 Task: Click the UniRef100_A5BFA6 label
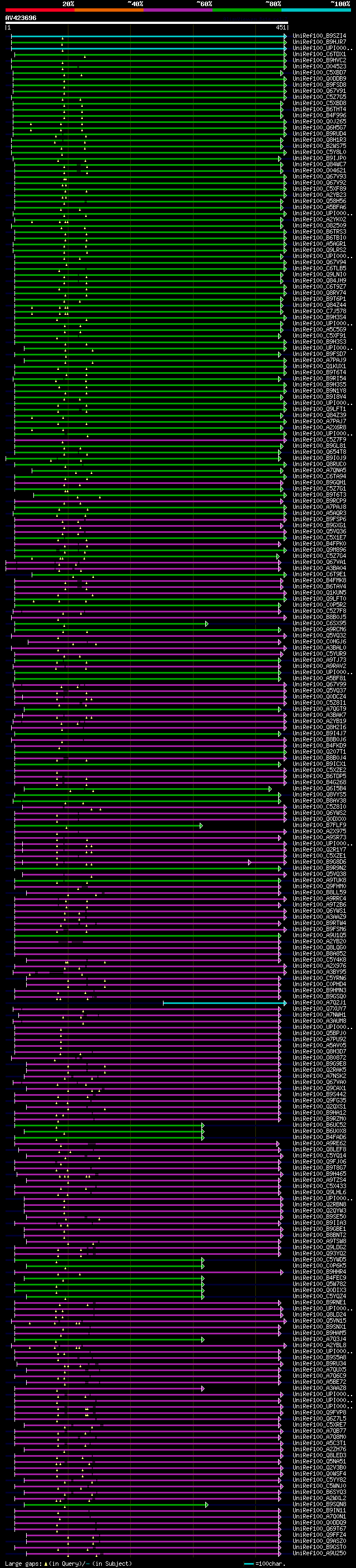pyautogui.click(x=319, y=207)
